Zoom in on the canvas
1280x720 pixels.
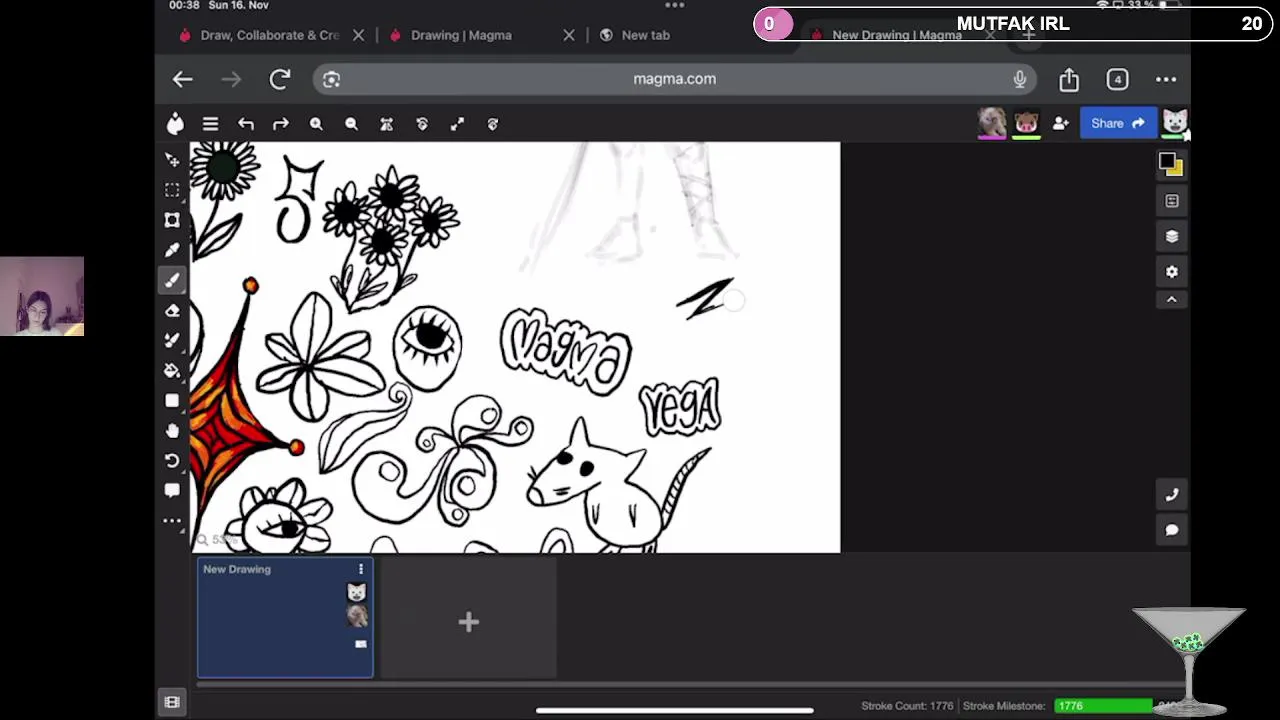coord(316,124)
